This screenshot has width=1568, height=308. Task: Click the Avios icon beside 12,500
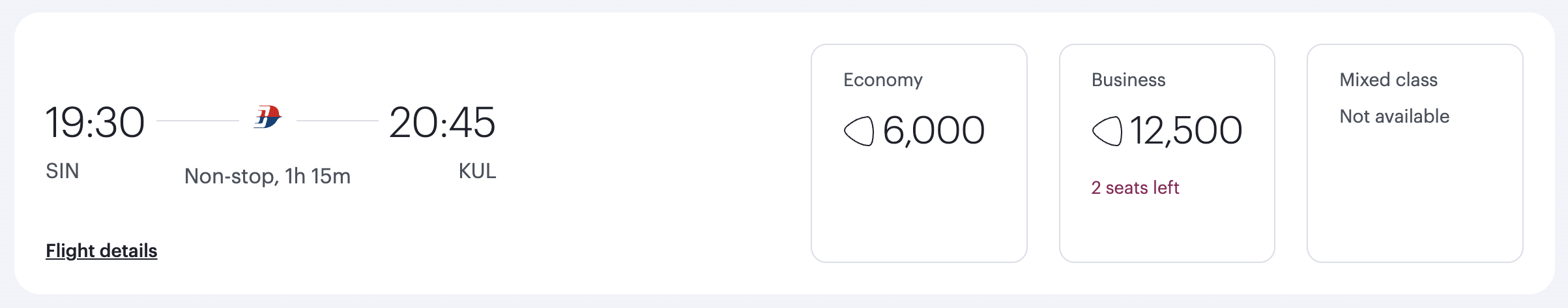(x=1107, y=131)
